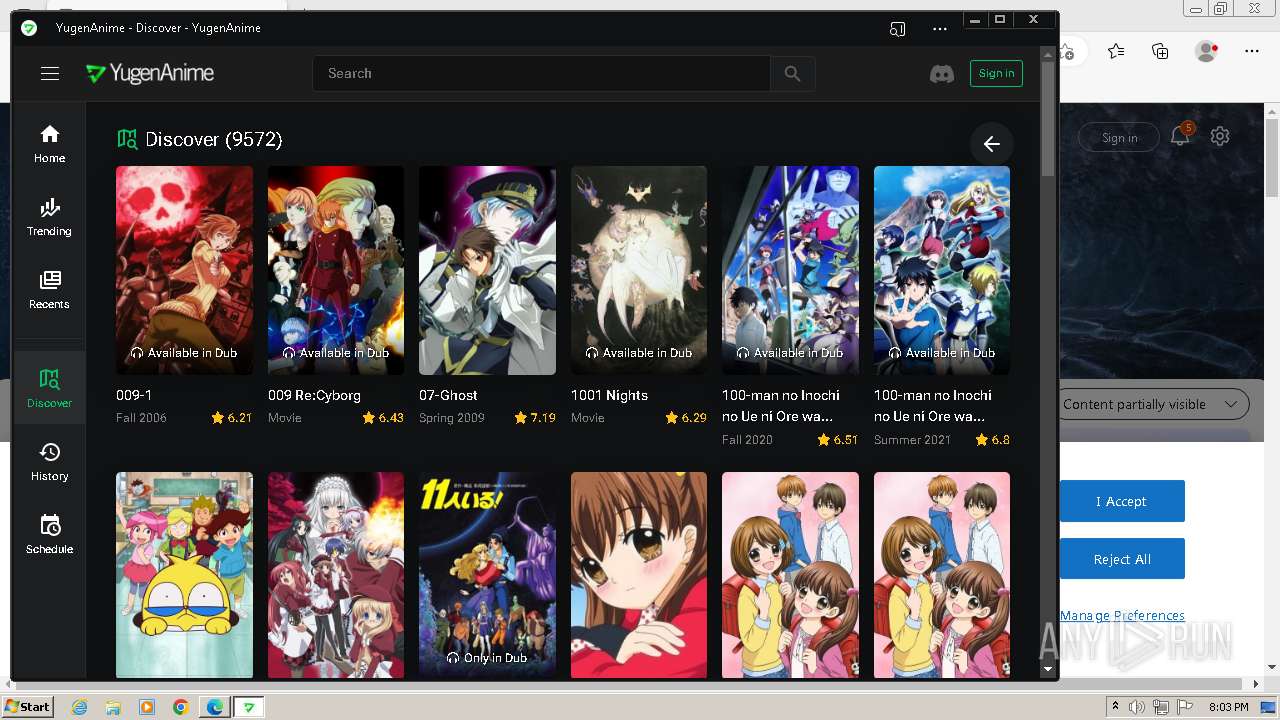This screenshot has width=1280, height=720.
Task: Click the Edge profile avatar icon
Action: (1207, 51)
